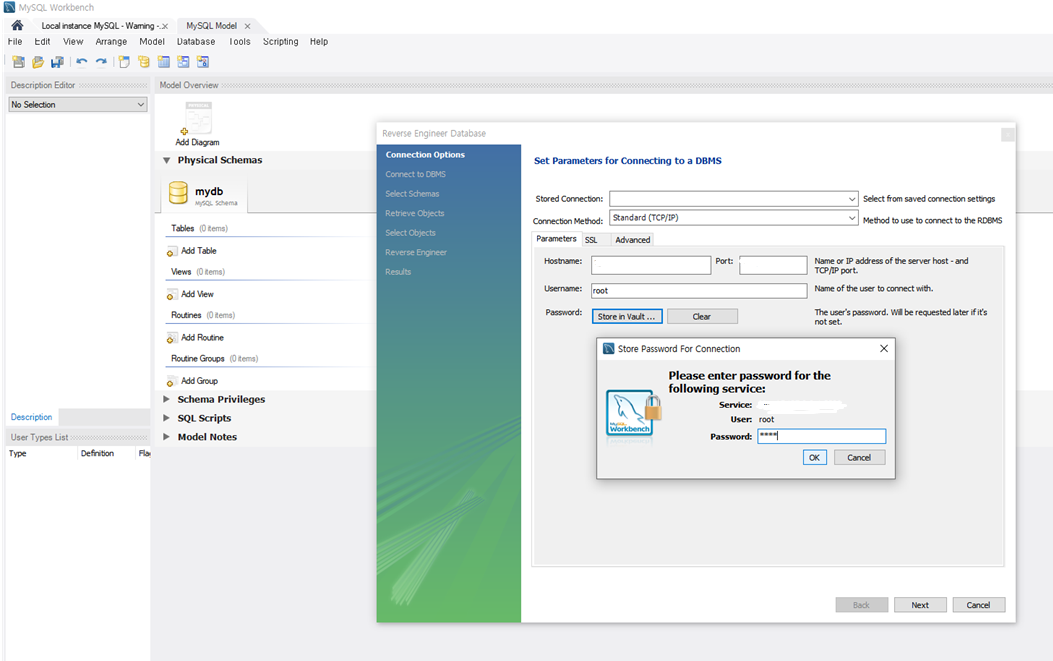Screen dimensions: 1053x661
Task: Open the Stored Connection dropdown
Action: [x=733, y=199]
